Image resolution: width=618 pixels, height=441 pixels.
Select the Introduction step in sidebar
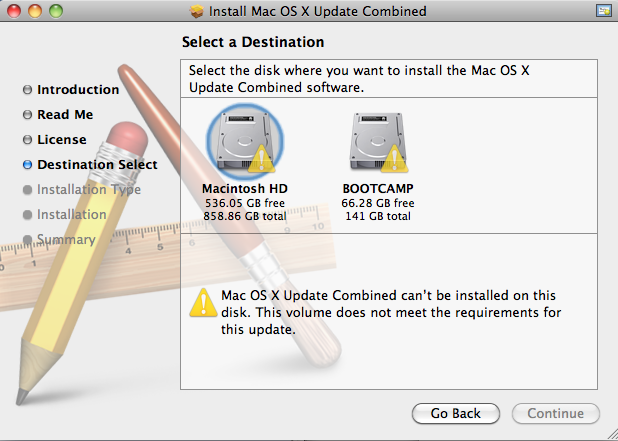tap(78, 90)
